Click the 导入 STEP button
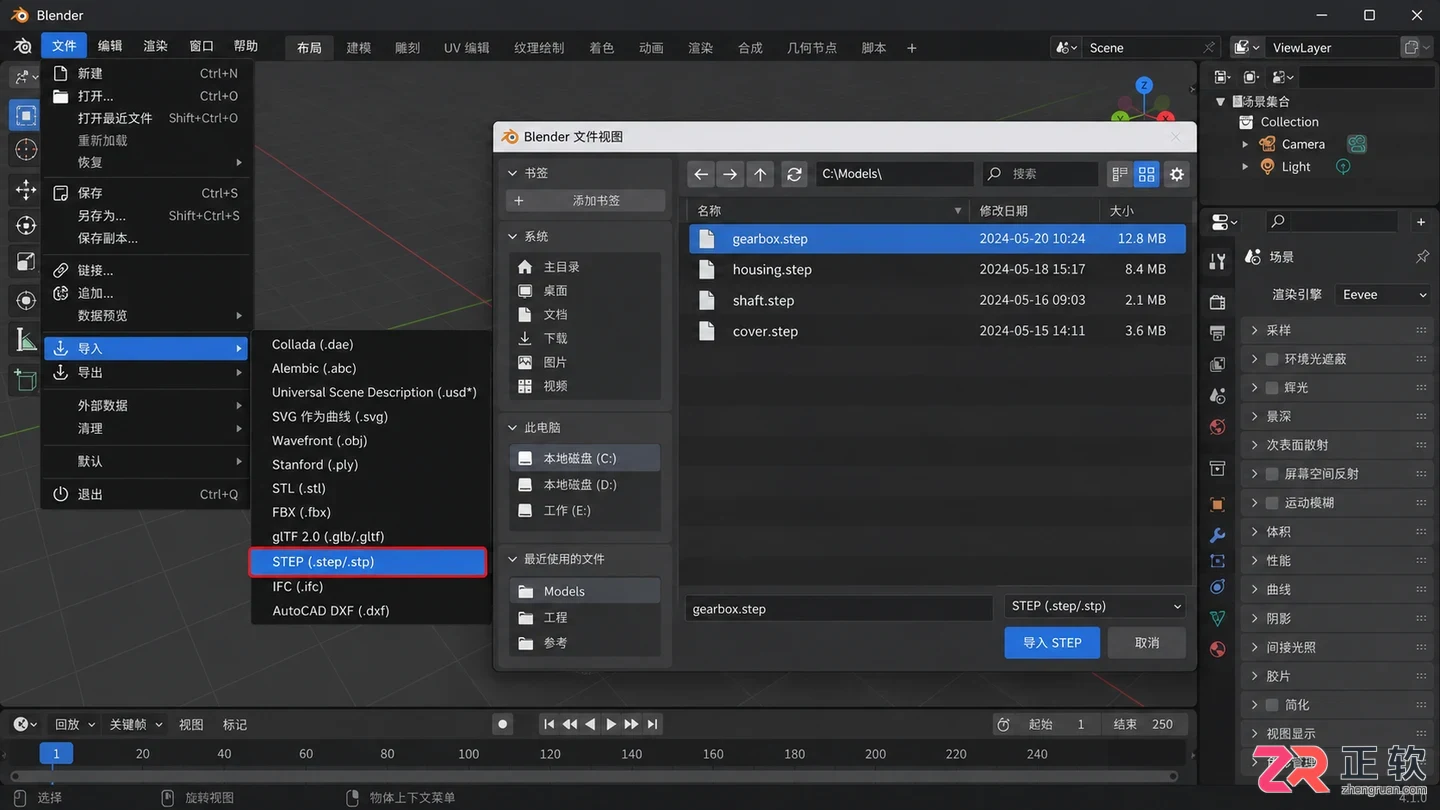The image size is (1440, 810). coord(1052,643)
